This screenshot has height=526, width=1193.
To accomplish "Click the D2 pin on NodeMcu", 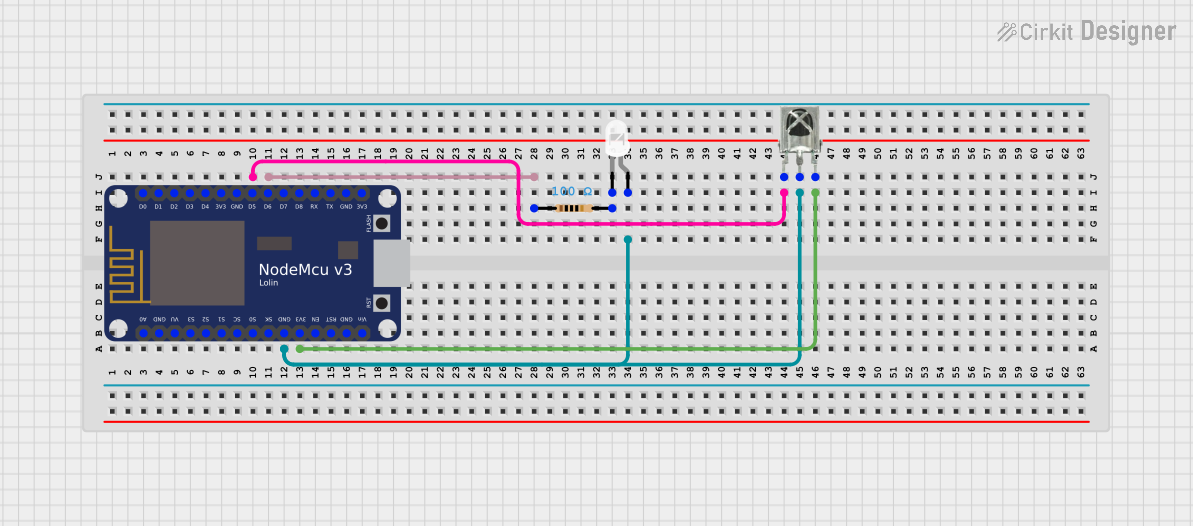I will pyautogui.click(x=174, y=193).
